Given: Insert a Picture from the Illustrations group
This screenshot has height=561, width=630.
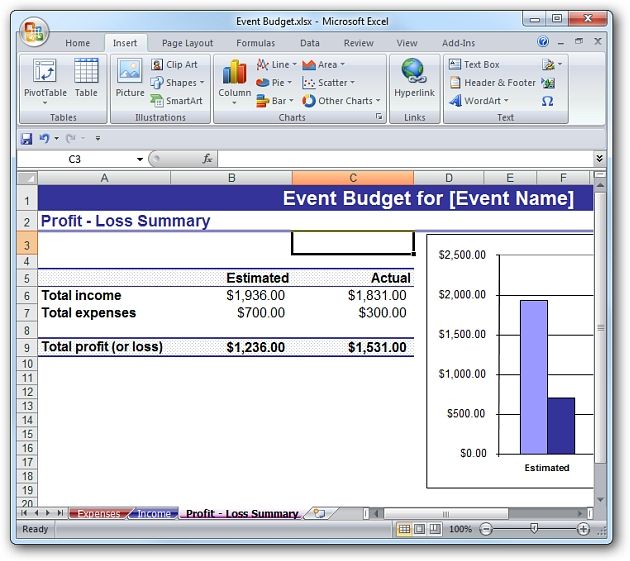Looking at the screenshot, I should [x=130, y=79].
